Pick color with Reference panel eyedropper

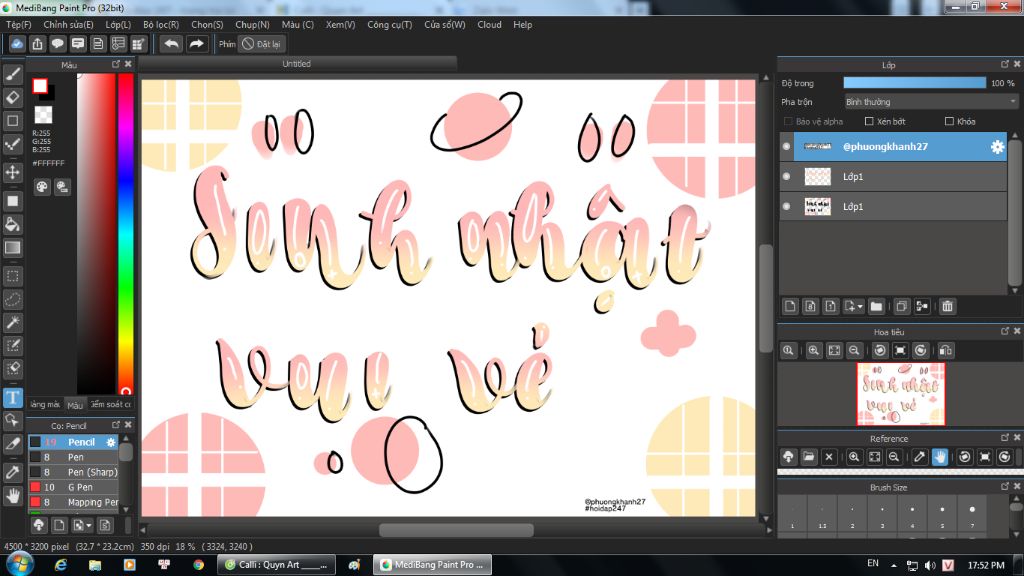920,457
